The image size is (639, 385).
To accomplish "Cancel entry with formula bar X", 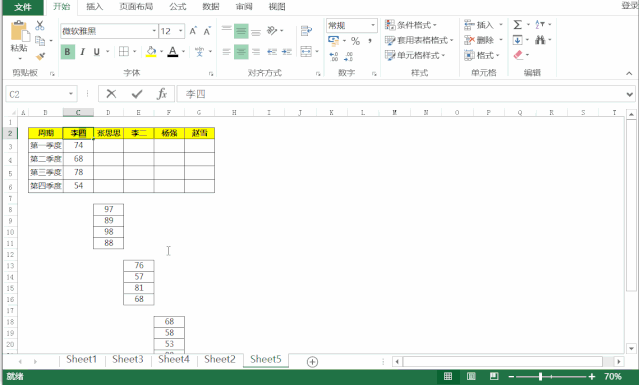I will (111, 94).
